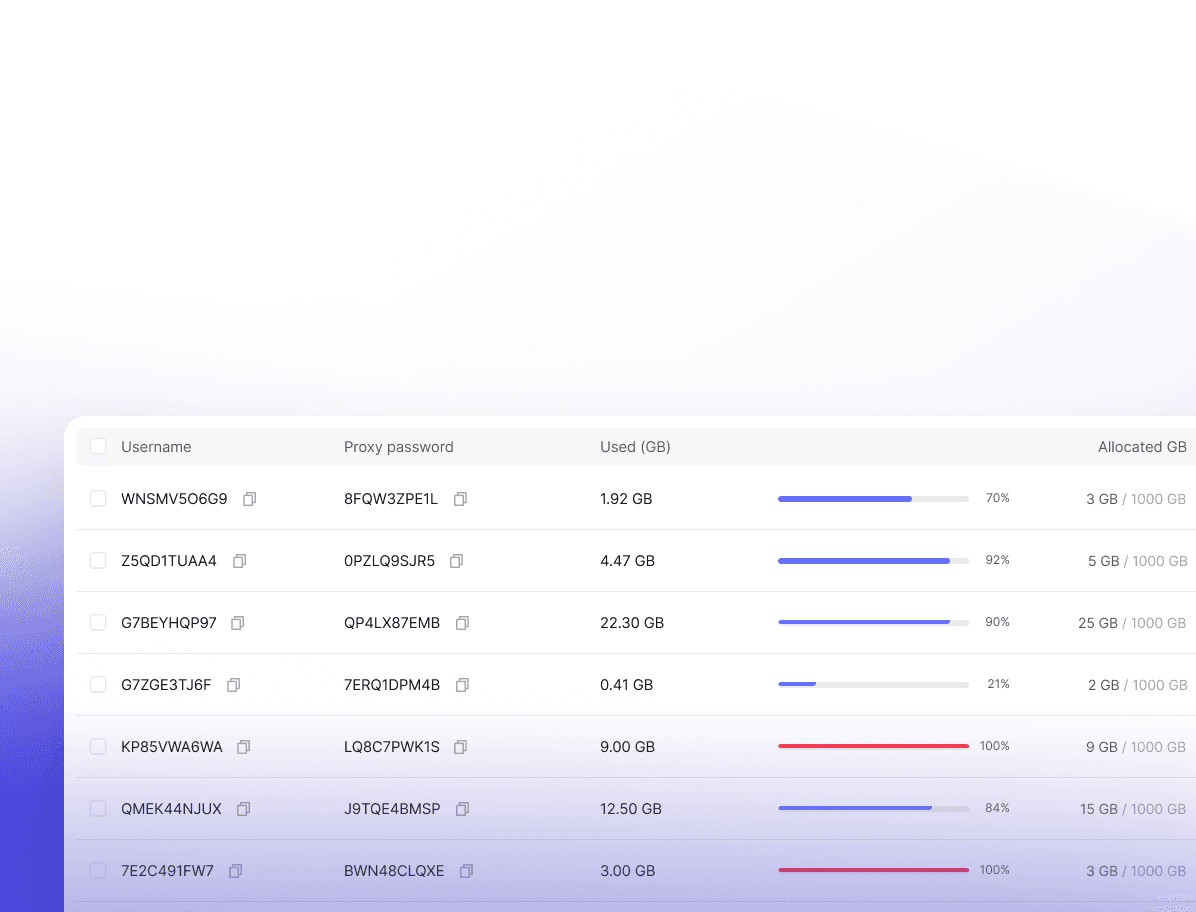
Task: Copy proxy password LQ8C7PWK1S
Action: (460, 747)
